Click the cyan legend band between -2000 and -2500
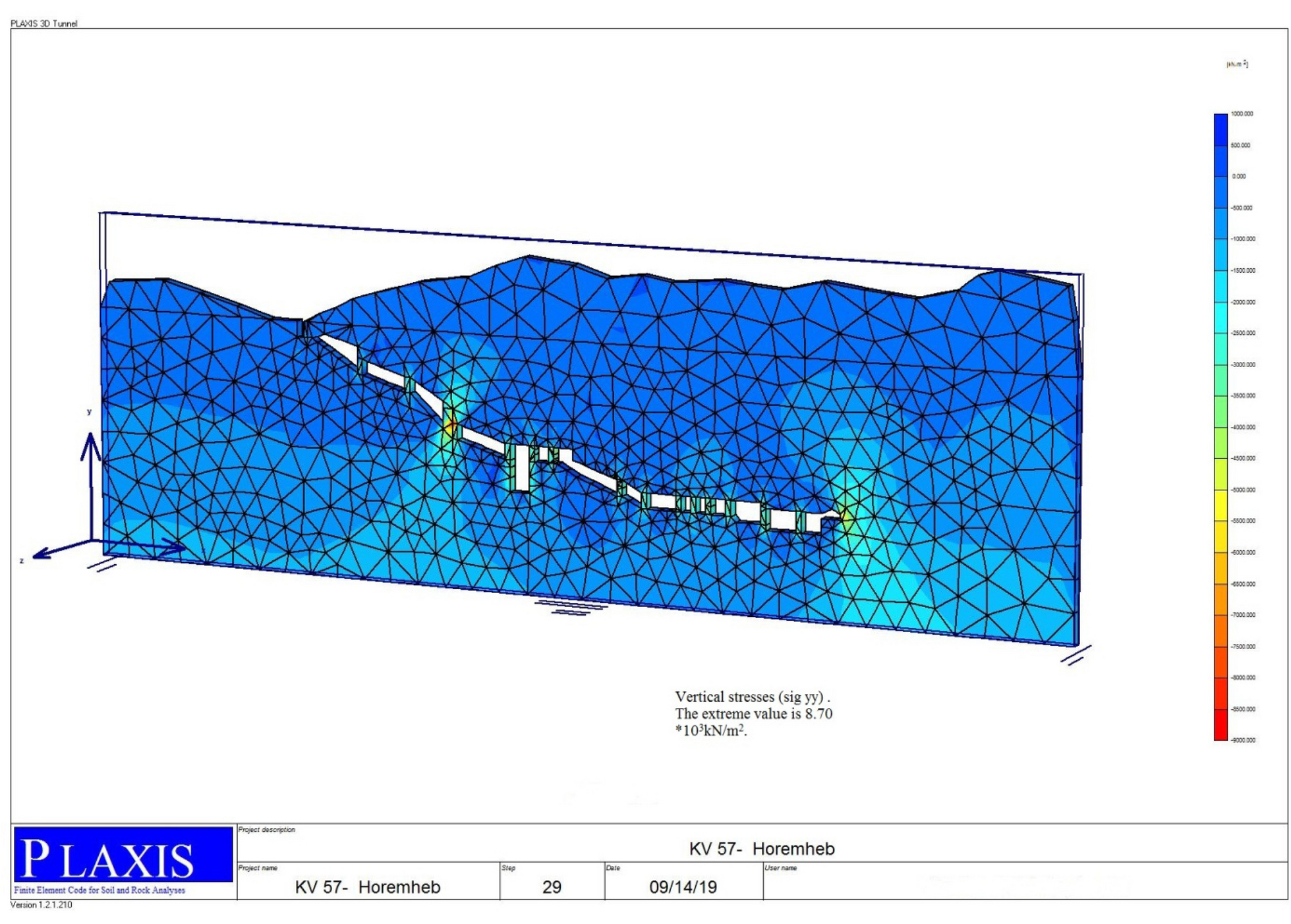The image size is (1291, 924). tap(1220, 318)
